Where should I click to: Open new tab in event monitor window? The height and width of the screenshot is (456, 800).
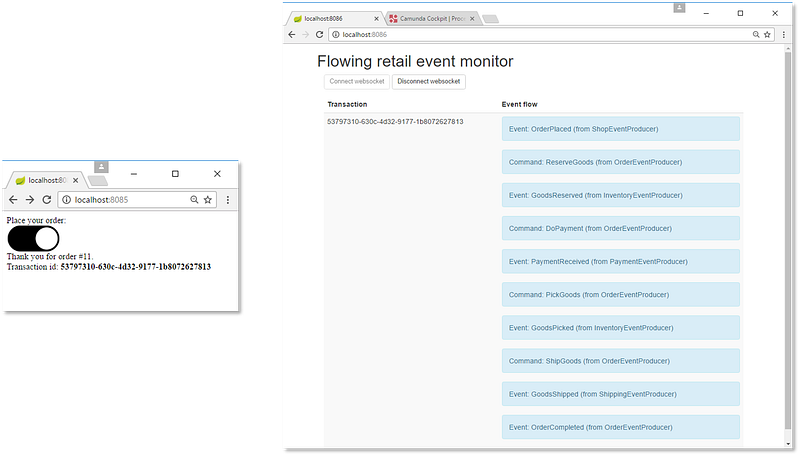492,18
